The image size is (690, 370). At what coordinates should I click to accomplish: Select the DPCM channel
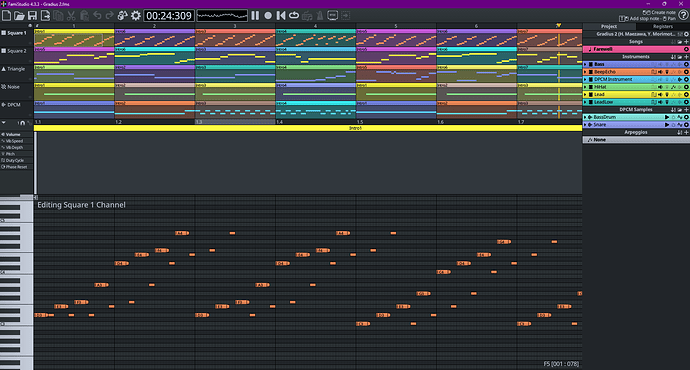17,105
